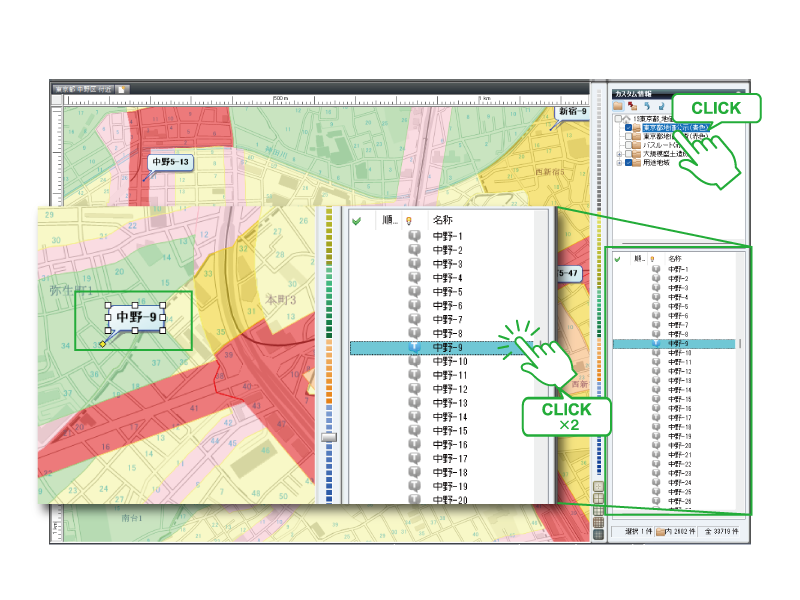
Task: Click the red-arrow folder icon in カスタム情報 toolbar
Action: coord(633,106)
